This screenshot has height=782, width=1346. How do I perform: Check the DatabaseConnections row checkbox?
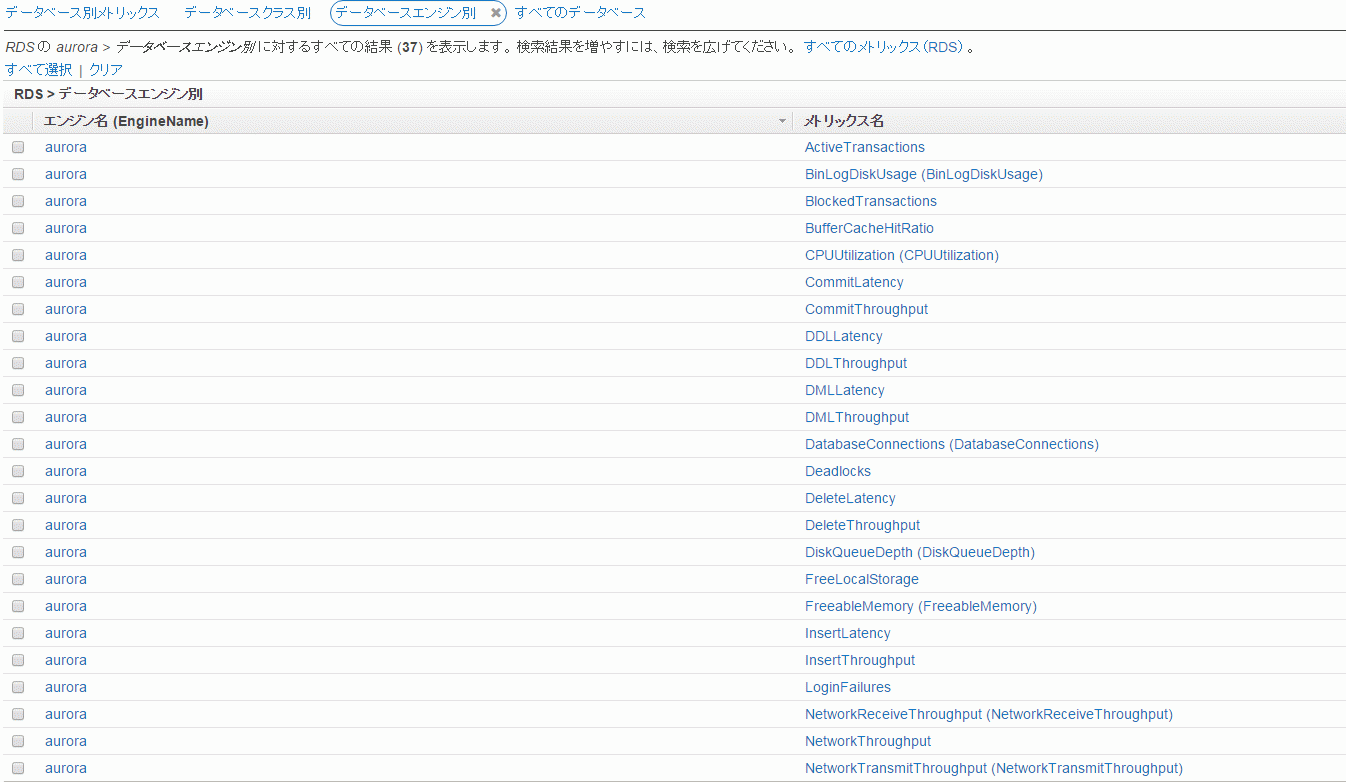click(18, 444)
